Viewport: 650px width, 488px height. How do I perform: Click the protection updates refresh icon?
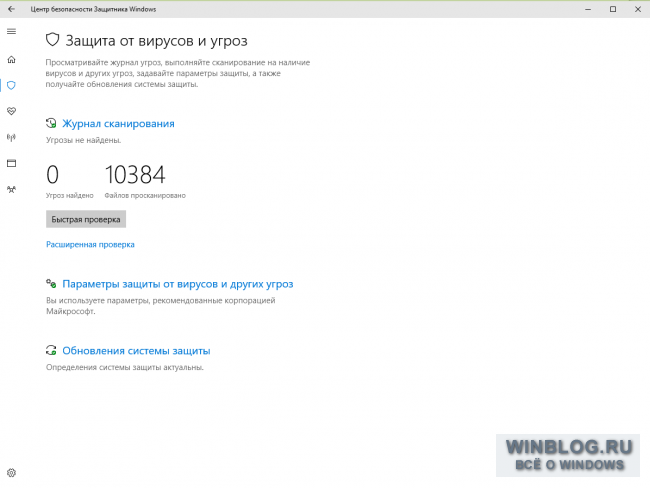pos(51,350)
